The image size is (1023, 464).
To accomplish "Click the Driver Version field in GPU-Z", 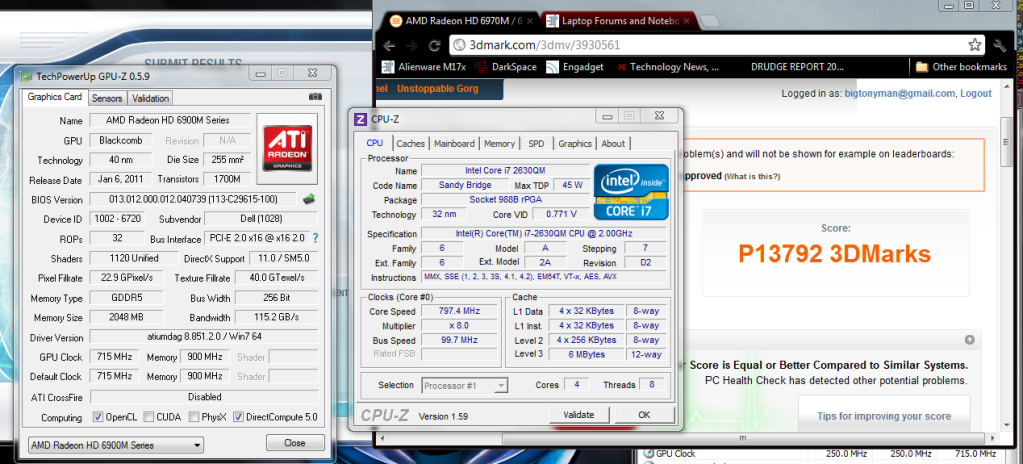I will tap(204, 337).
